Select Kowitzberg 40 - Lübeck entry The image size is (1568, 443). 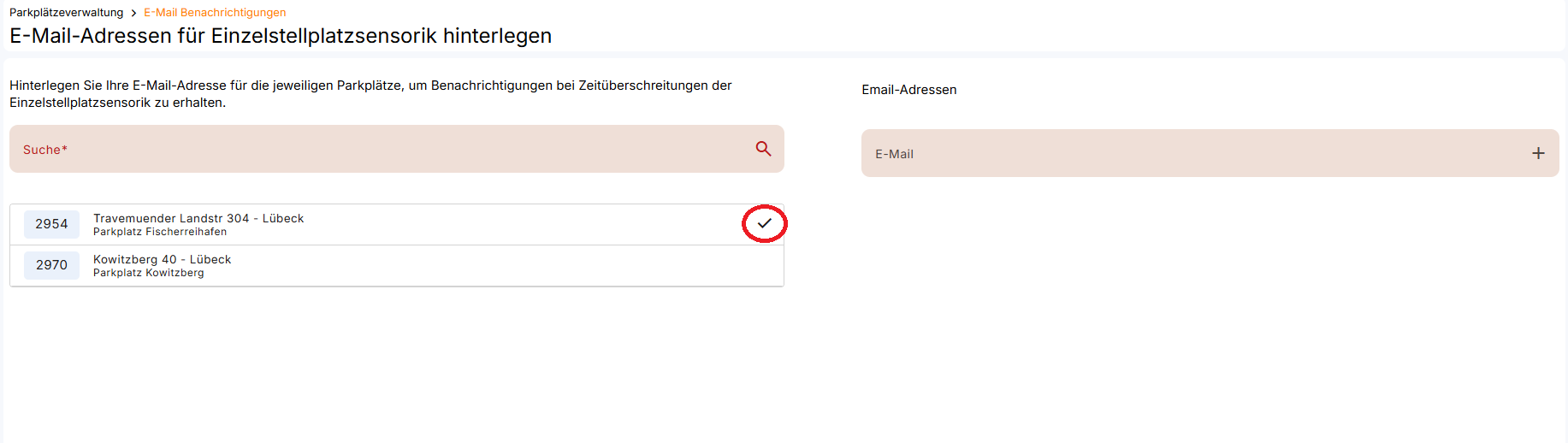[162, 259]
